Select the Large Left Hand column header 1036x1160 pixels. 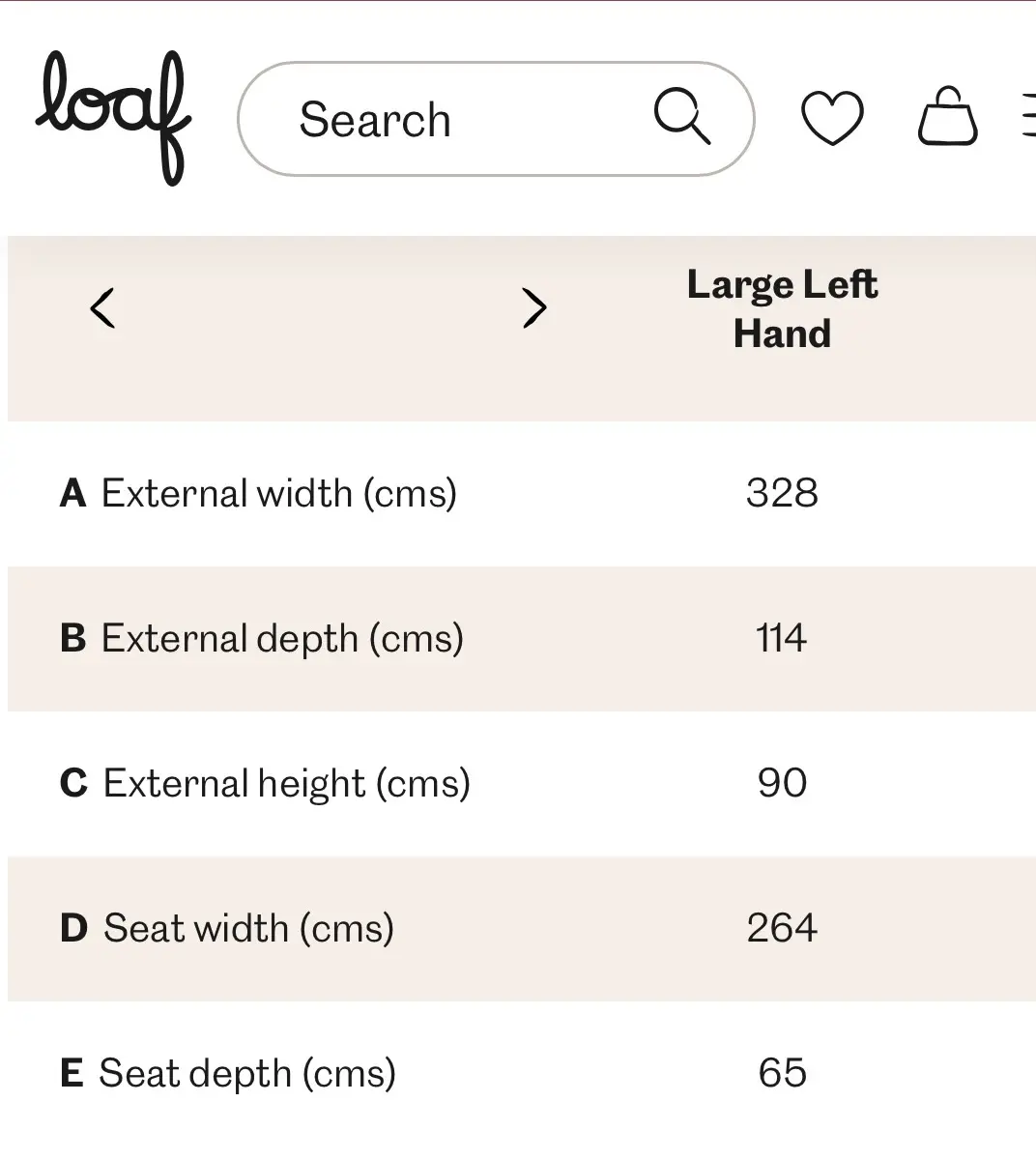coord(782,309)
